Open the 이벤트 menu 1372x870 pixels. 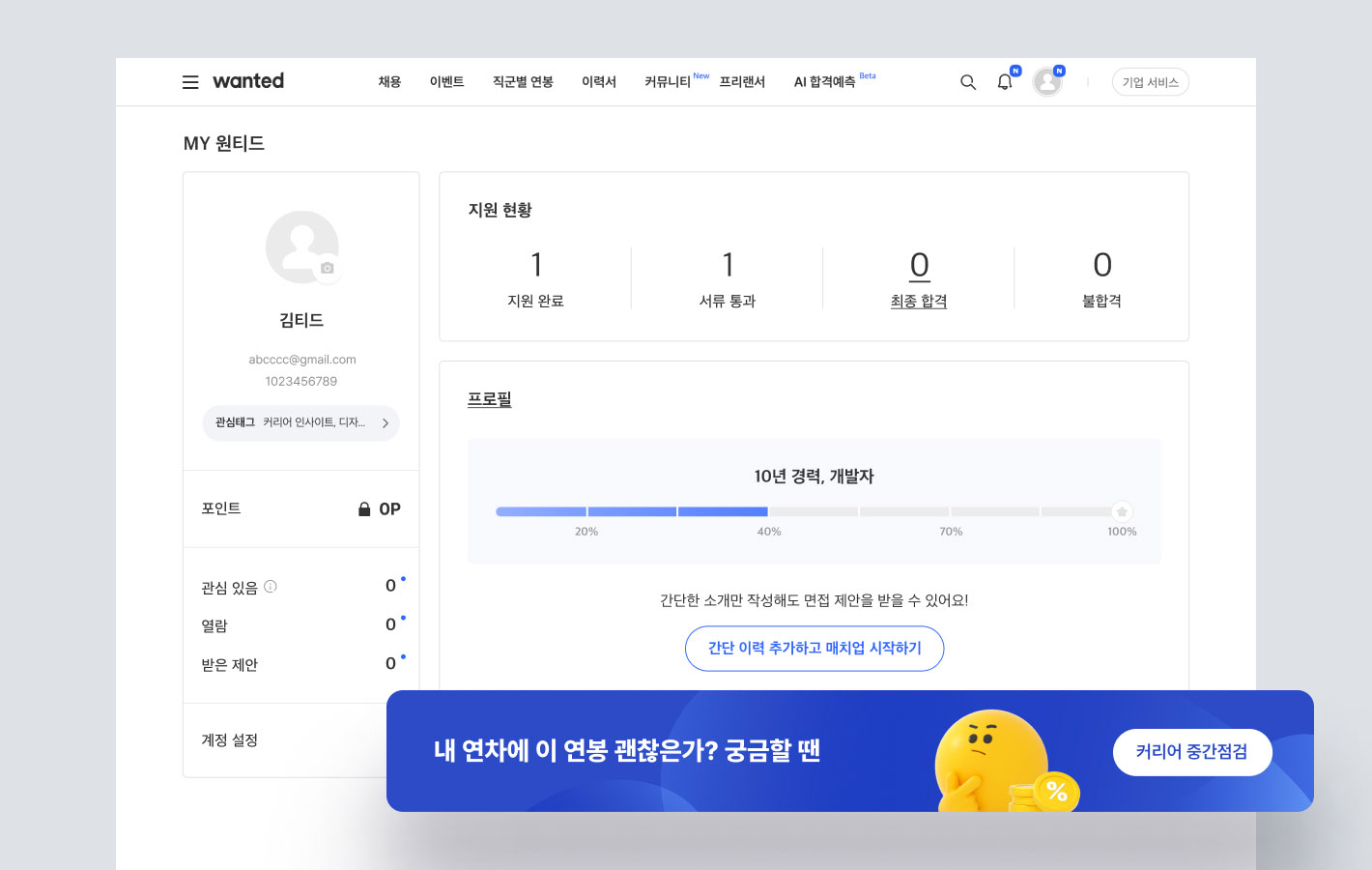pos(446,82)
